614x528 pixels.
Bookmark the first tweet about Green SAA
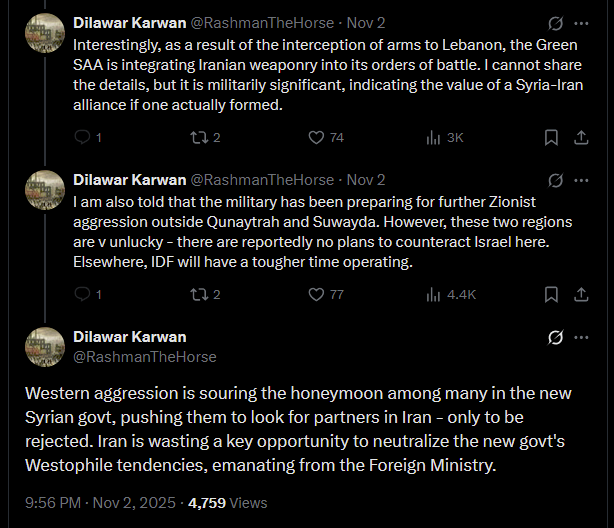point(550,137)
